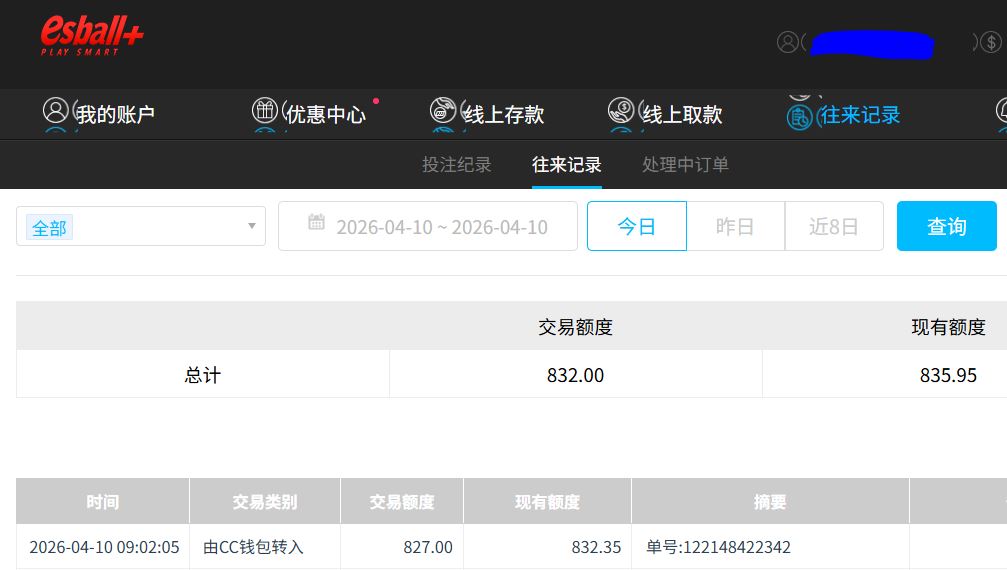Screen dimensions: 1007x570
Task: Click the 线上存款 deposit icon
Action: [x=443, y=111]
